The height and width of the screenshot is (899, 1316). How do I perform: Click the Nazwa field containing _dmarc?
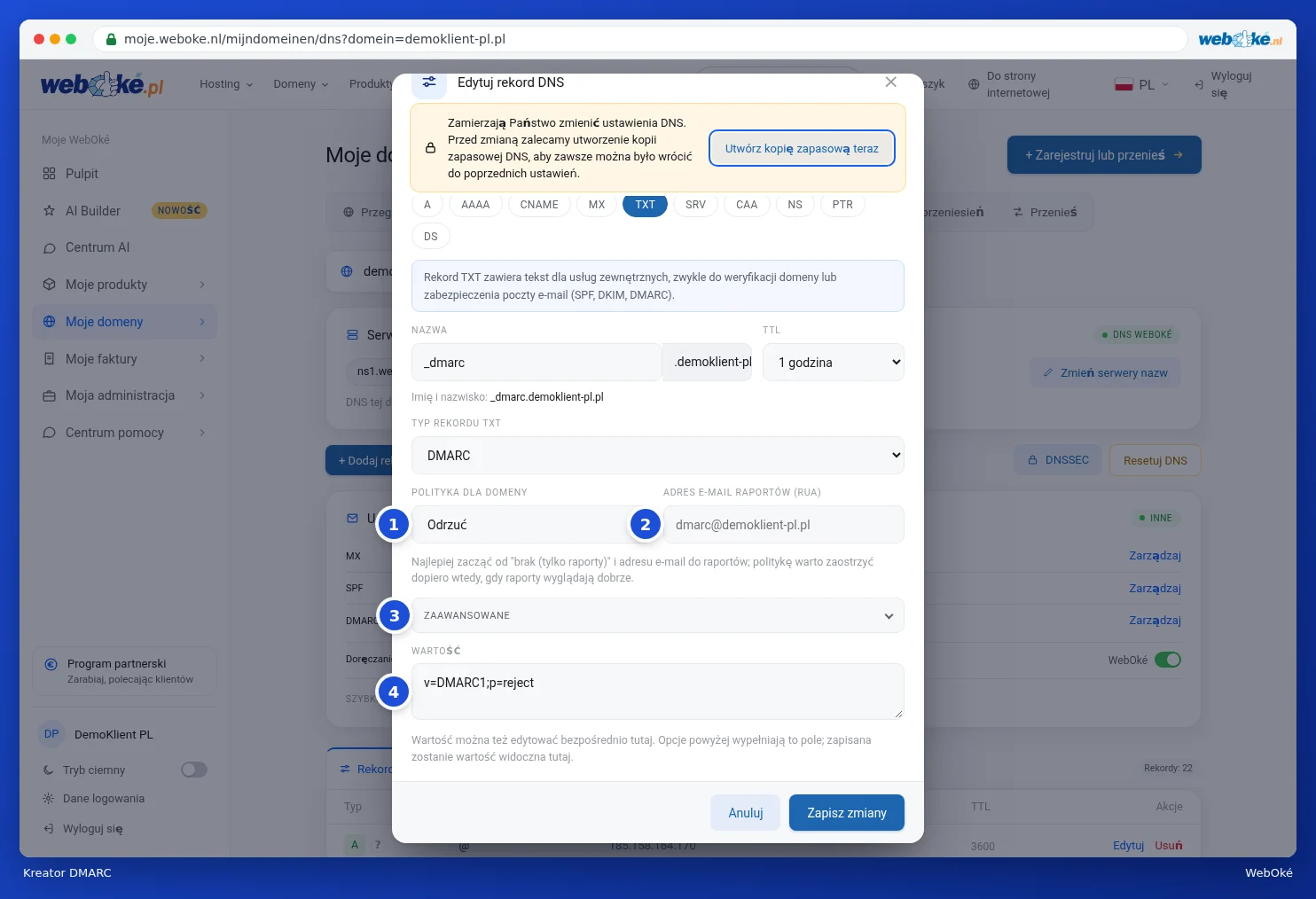[x=537, y=363]
